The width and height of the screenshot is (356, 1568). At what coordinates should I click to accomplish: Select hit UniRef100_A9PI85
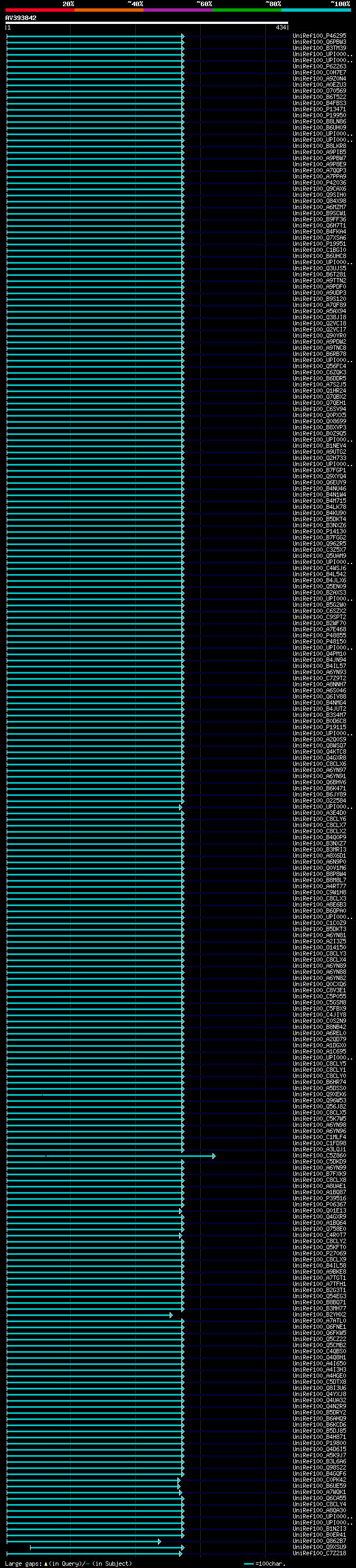319,152
